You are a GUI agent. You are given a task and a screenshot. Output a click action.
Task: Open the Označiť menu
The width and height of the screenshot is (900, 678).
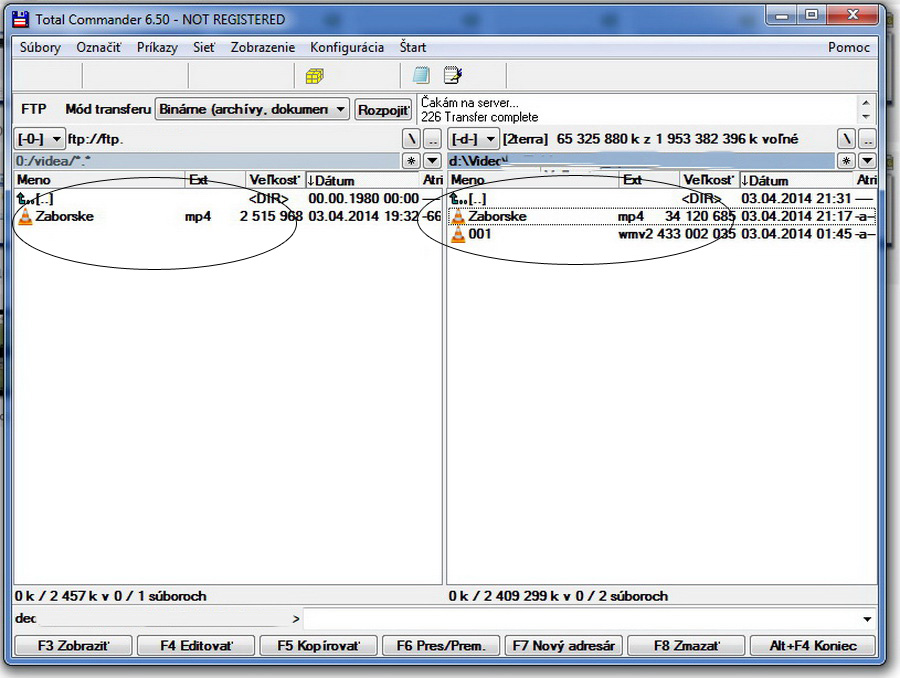(x=99, y=48)
